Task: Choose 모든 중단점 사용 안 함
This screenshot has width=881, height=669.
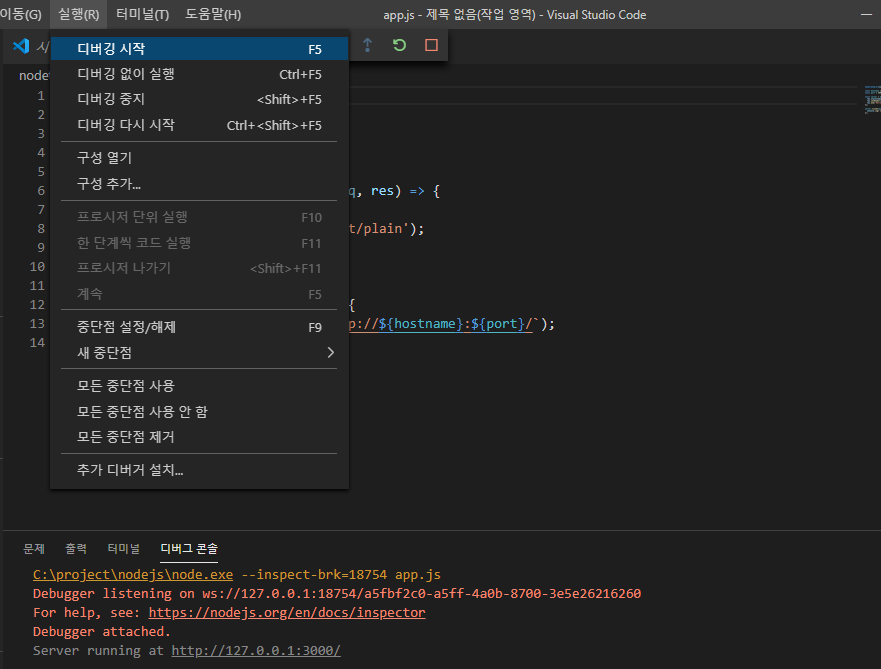Action: pyautogui.click(x=199, y=412)
